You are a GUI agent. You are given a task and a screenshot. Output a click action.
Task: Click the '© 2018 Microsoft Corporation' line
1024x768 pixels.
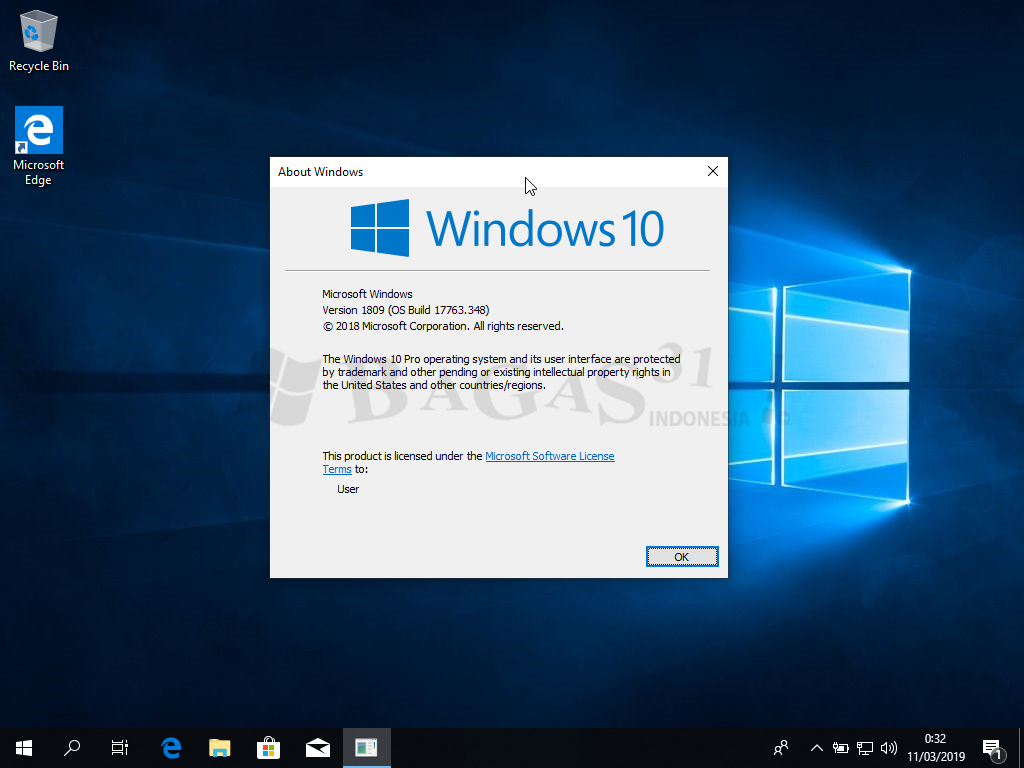click(x=443, y=326)
